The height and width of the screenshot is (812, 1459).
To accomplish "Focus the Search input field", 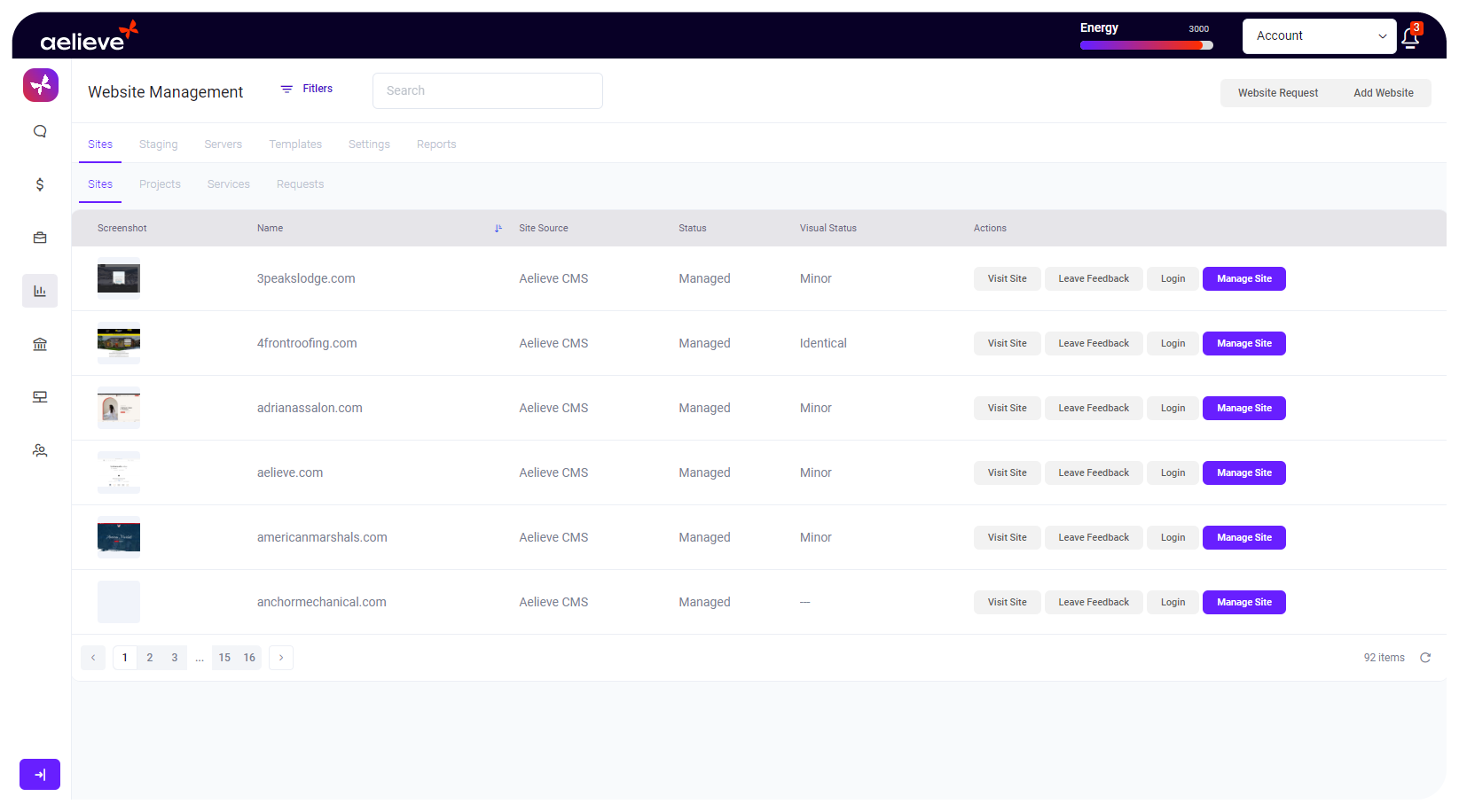I will [x=488, y=90].
